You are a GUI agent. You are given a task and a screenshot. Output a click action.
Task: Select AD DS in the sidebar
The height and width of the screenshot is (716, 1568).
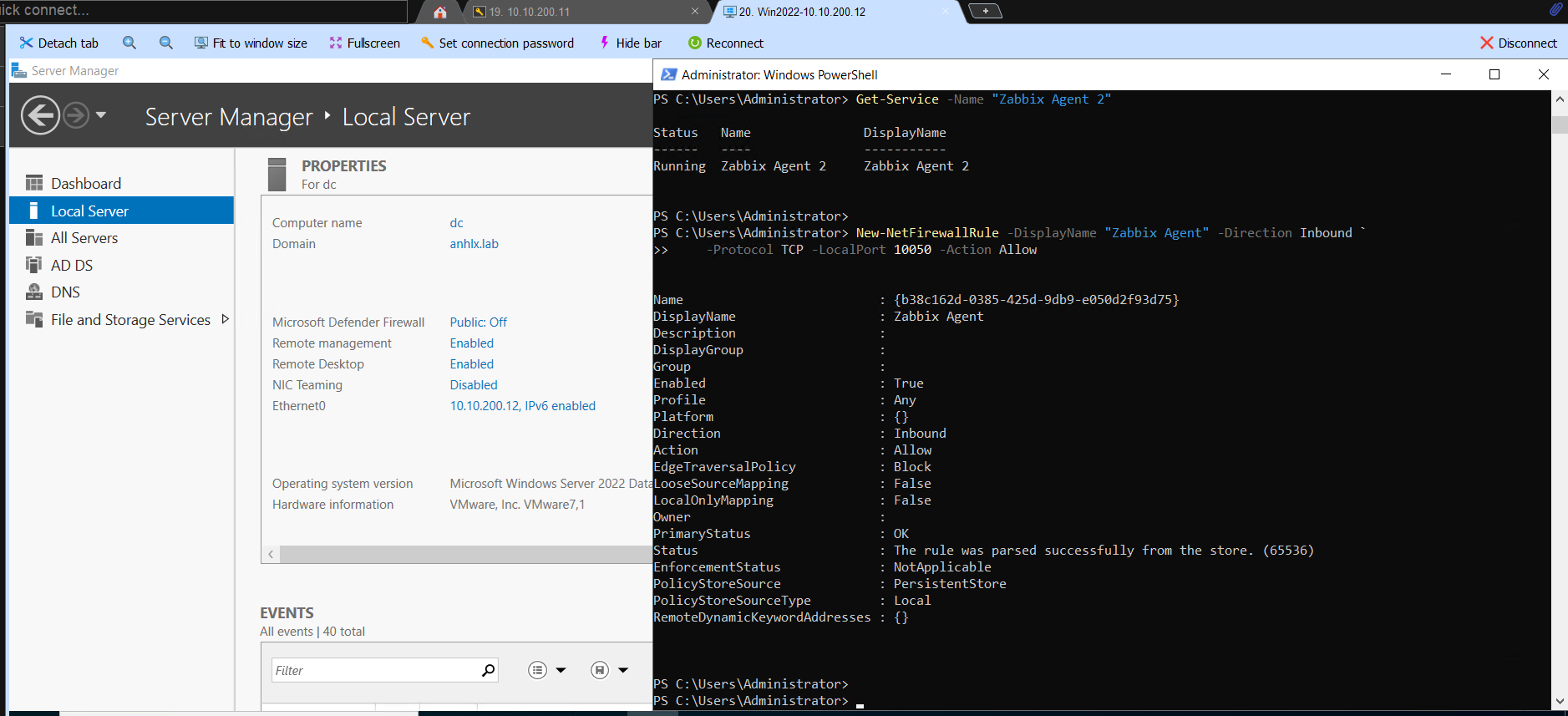coord(72,265)
